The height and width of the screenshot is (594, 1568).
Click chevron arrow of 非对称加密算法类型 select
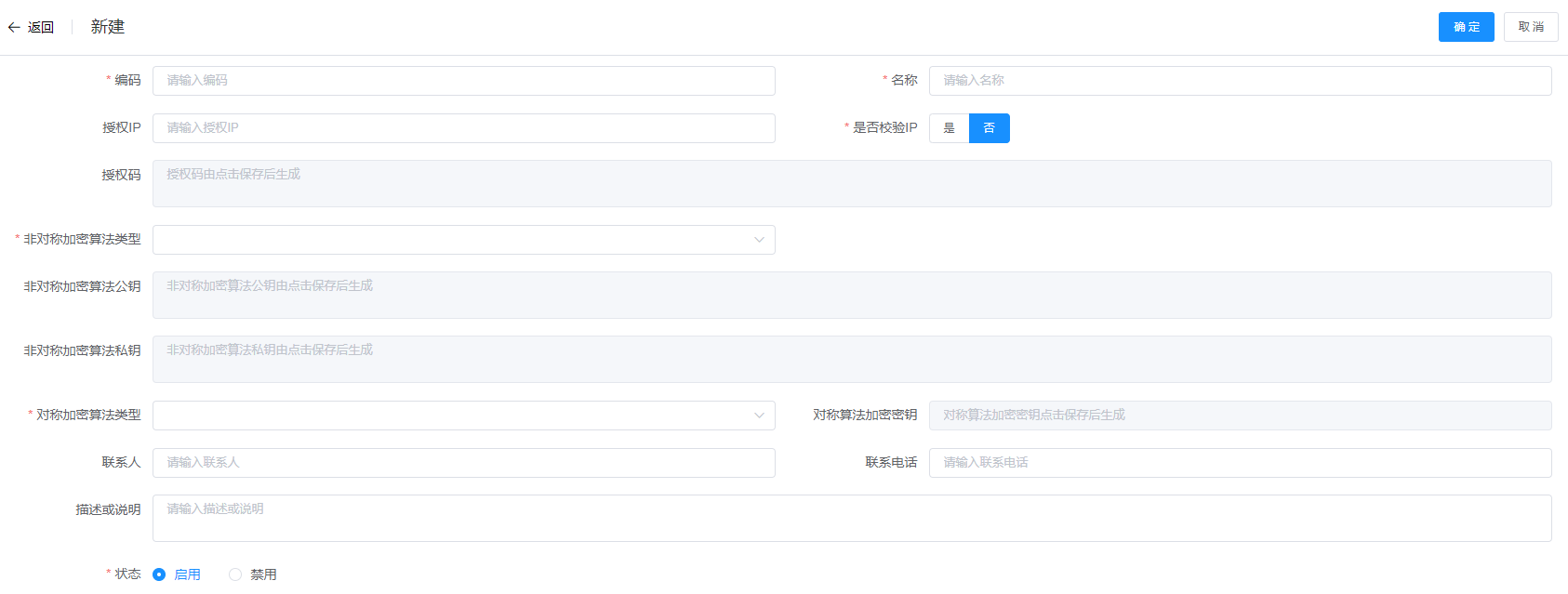(759, 240)
